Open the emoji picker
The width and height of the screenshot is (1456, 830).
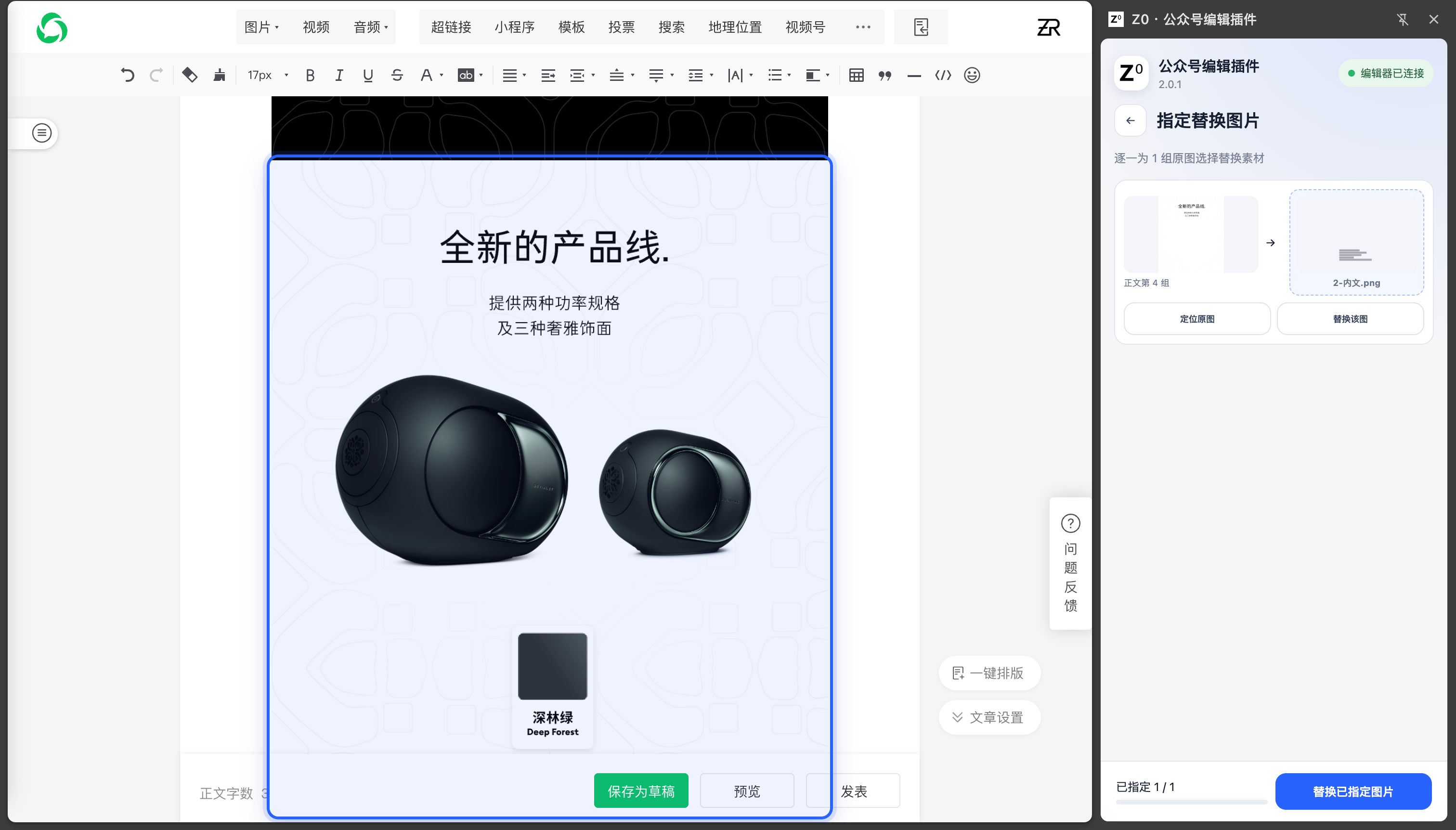(972, 75)
